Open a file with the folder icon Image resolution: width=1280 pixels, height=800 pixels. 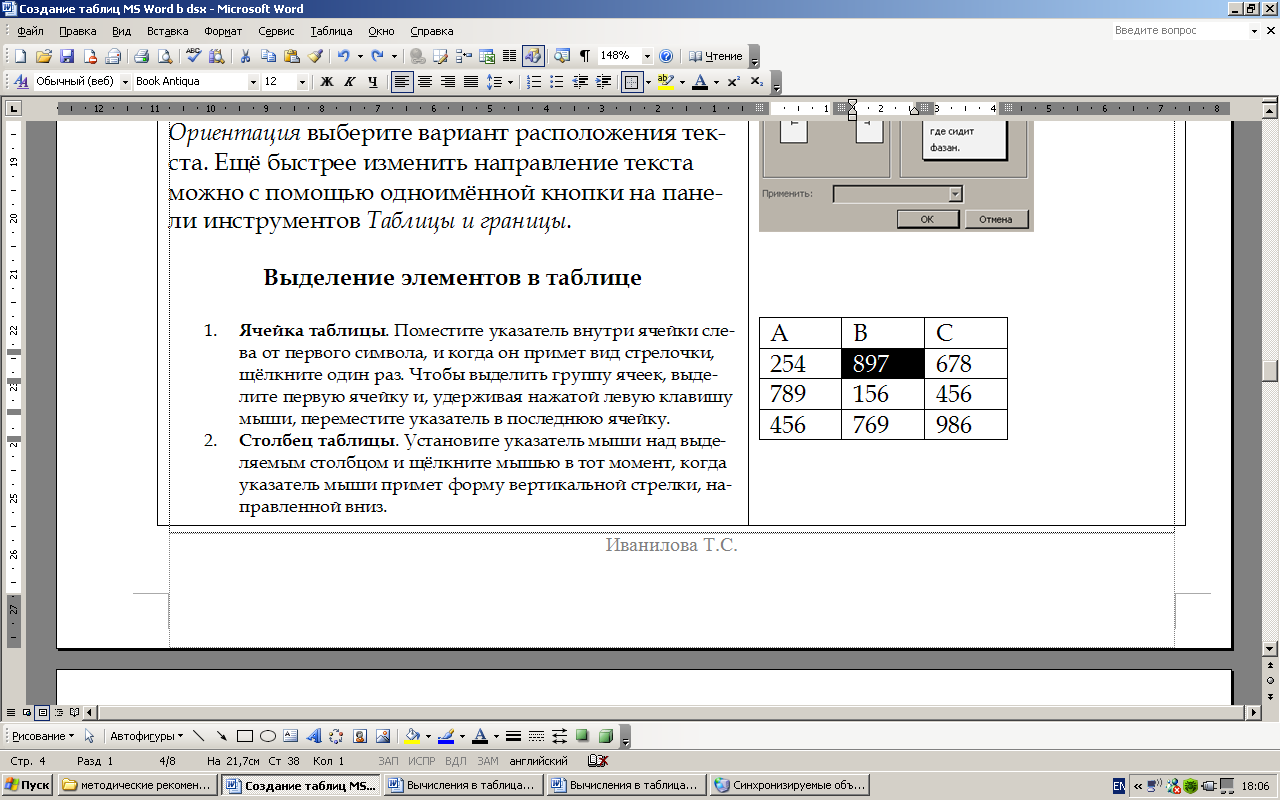(x=43, y=56)
